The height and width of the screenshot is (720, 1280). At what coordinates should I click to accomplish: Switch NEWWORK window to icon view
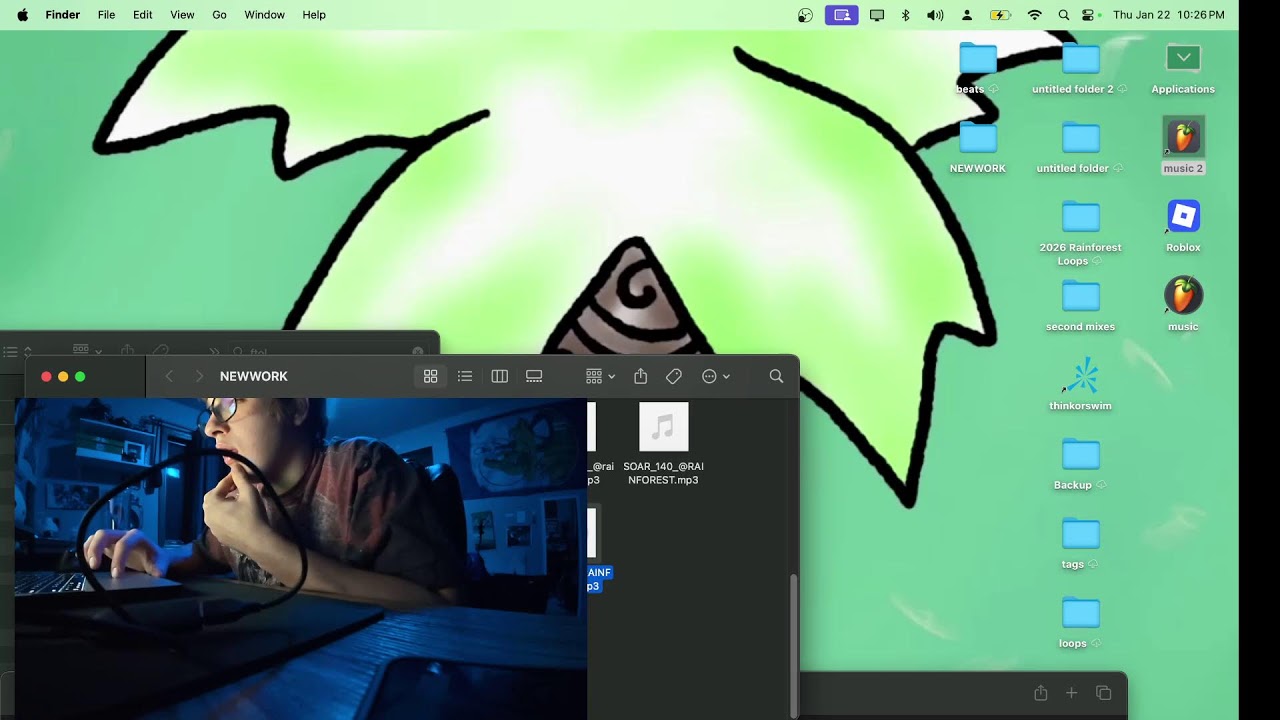(x=431, y=376)
